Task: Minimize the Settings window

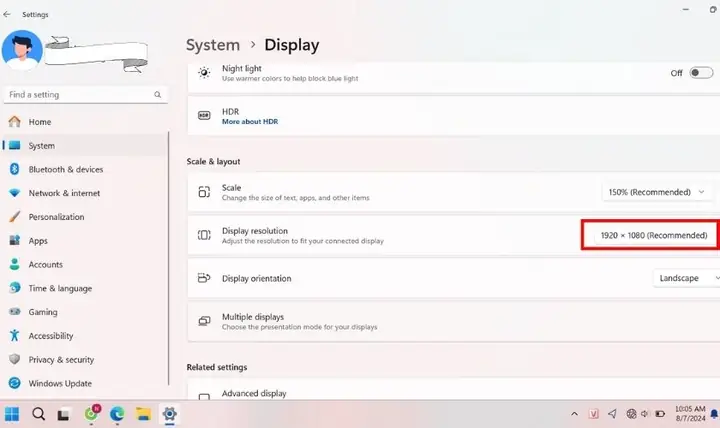Action: point(686,9)
